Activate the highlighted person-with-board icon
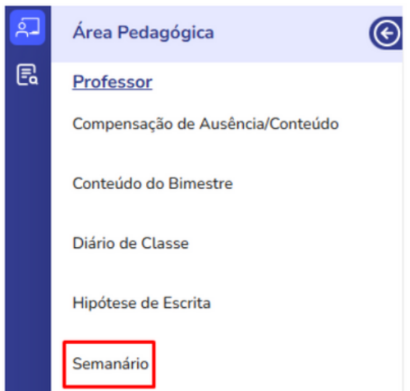 (27, 28)
